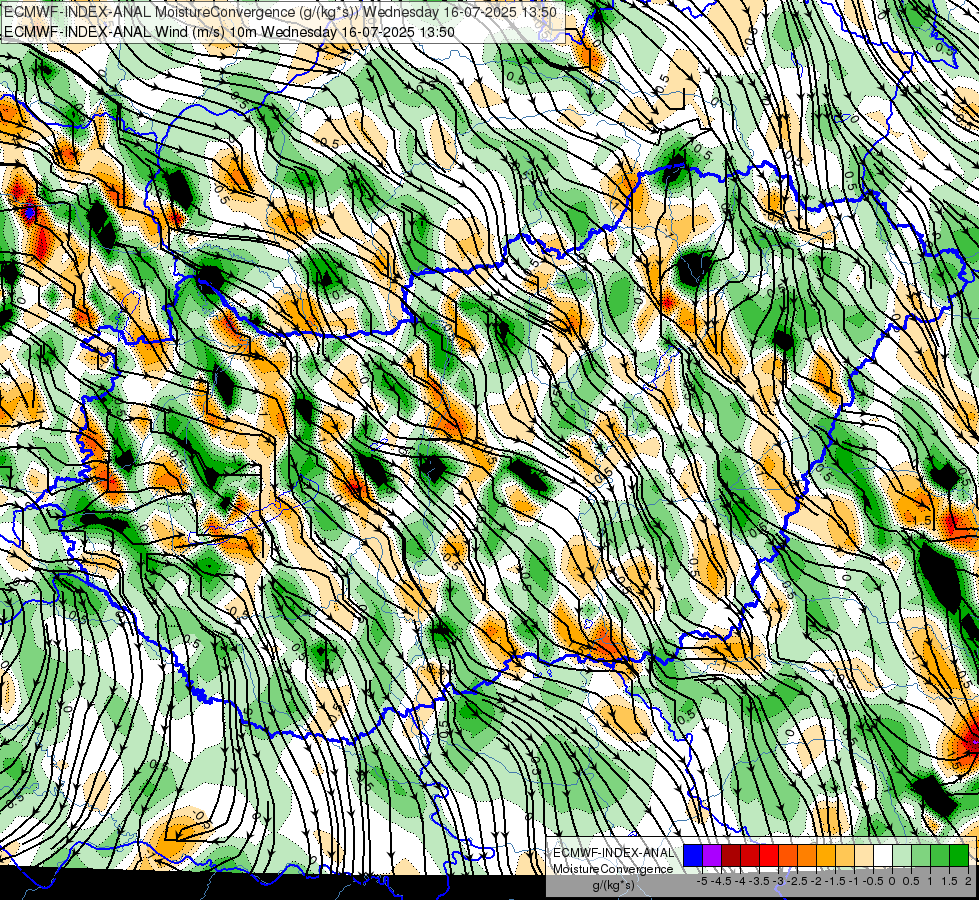Viewport: 979px width, 900px height.
Task: Click the MoistureConvergence label in the legend
Action: coord(613,869)
